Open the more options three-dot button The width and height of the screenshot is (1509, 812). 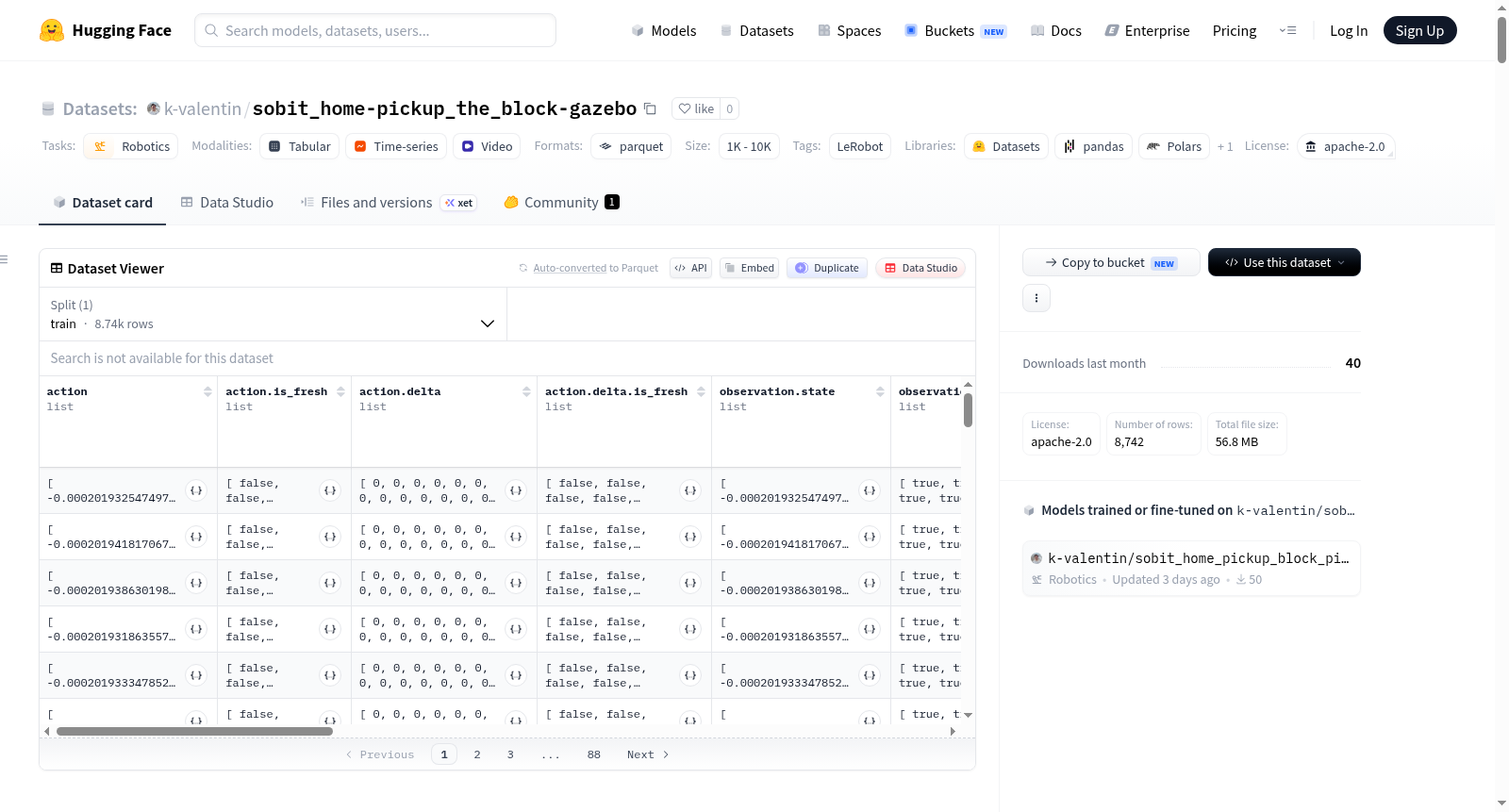tap(1036, 298)
